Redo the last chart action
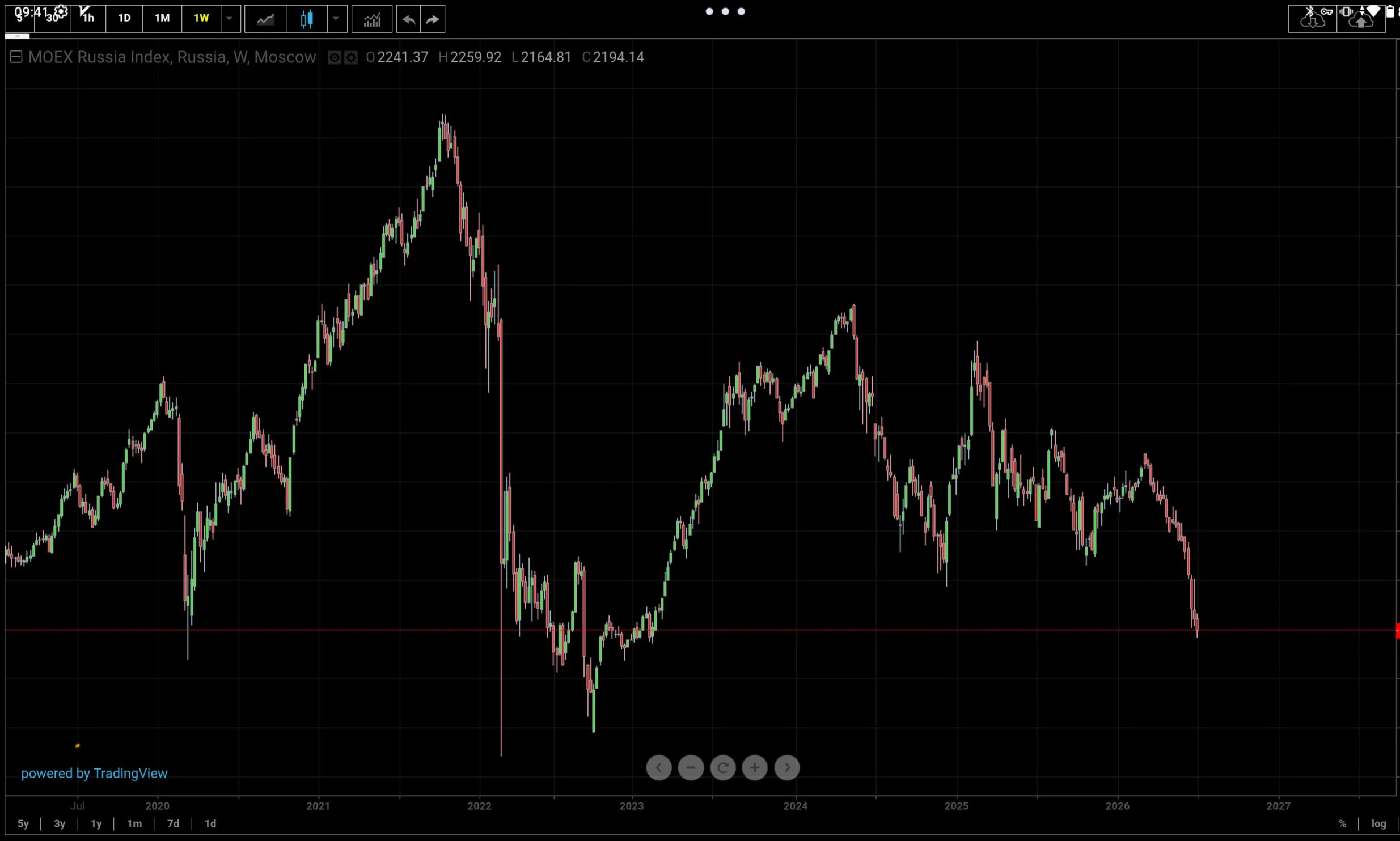 [433, 19]
